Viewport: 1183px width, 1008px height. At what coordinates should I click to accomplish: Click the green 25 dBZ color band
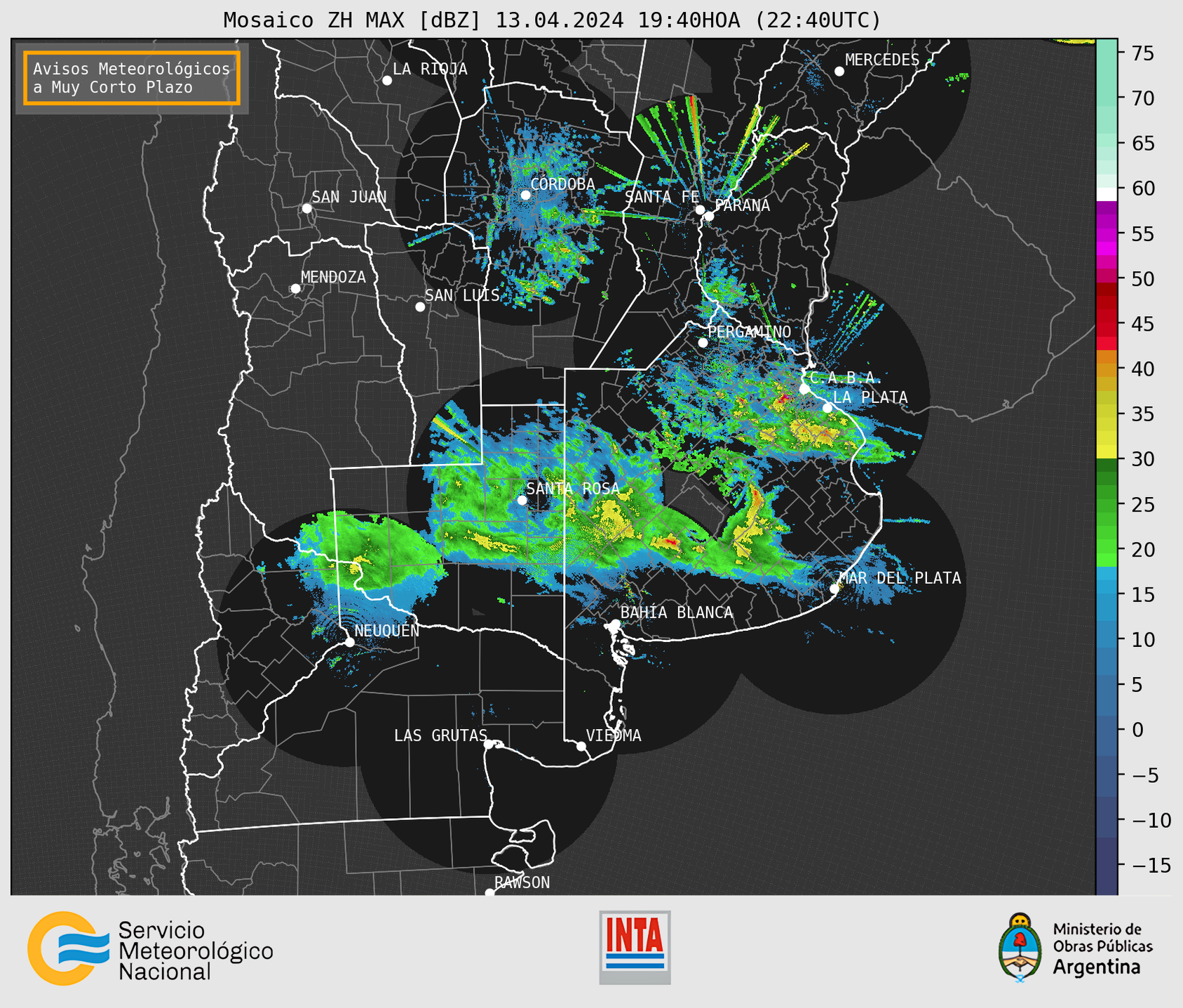(1107, 504)
